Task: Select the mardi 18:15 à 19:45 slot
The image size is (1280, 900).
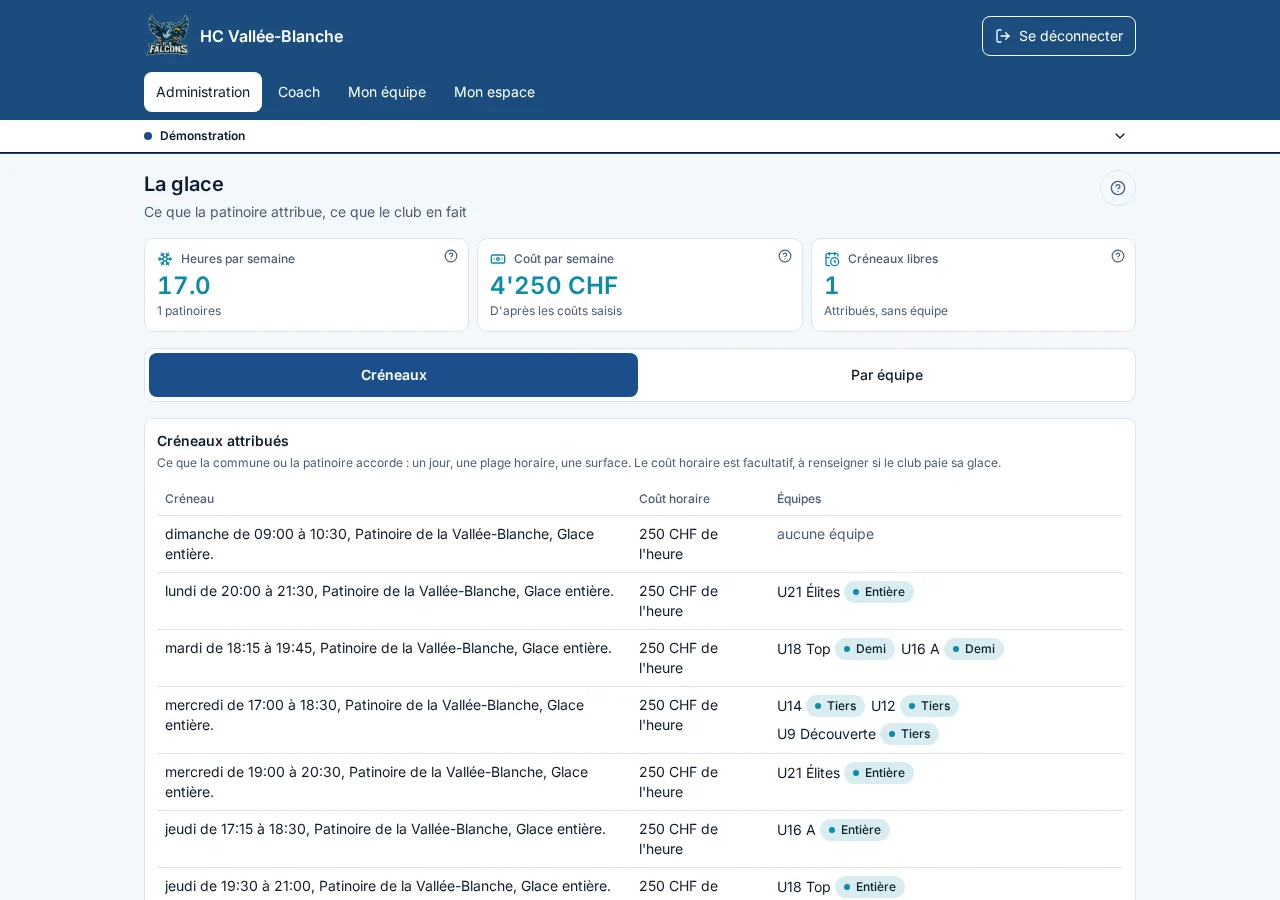Action: pyautogui.click(x=640, y=658)
